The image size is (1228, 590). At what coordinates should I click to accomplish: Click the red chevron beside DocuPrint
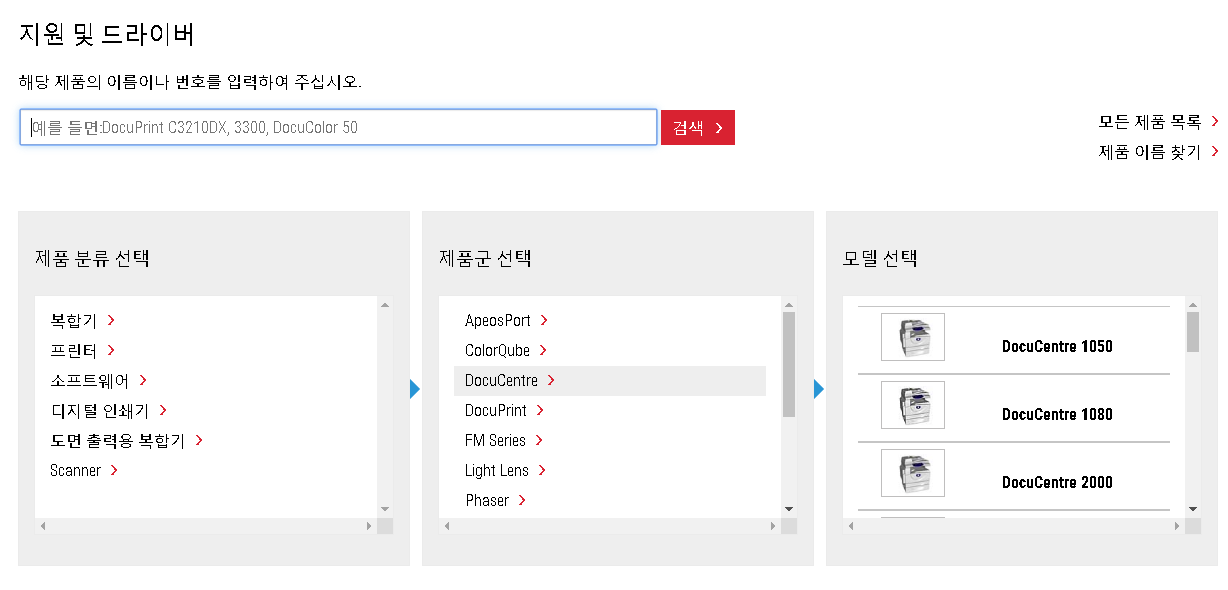[x=540, y=410]
